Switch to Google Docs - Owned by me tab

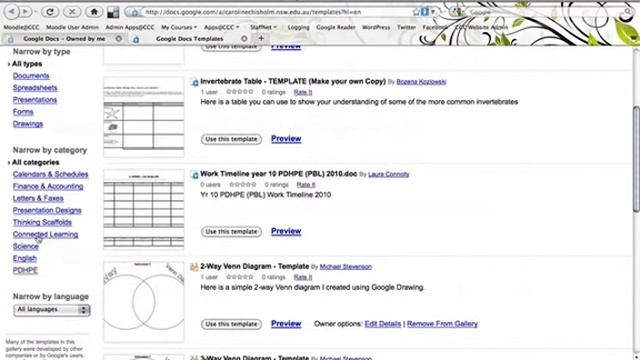coord(64,38)
